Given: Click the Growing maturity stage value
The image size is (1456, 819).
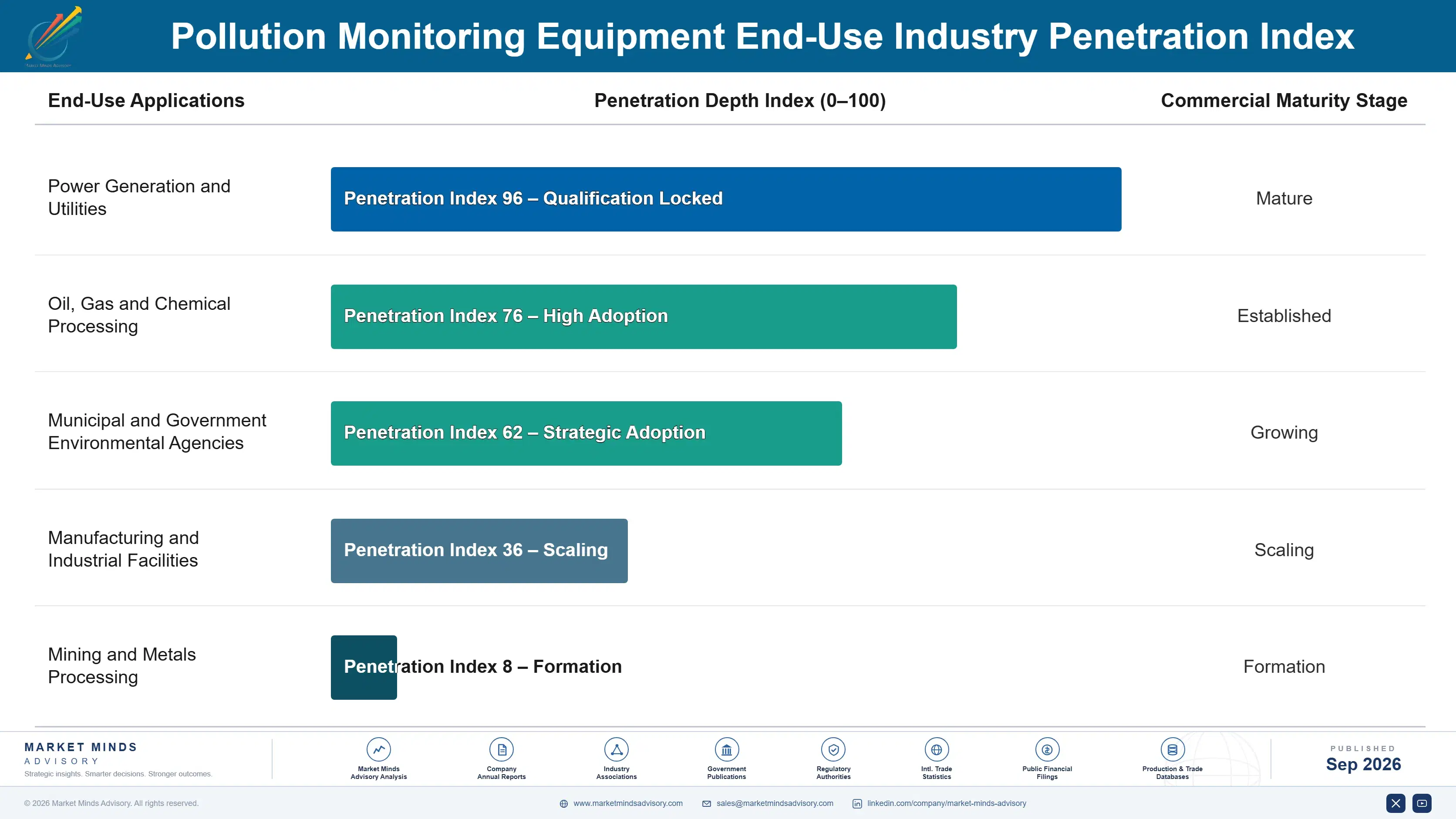Looking at the screenshot, I should click(x=1284, y=433).
